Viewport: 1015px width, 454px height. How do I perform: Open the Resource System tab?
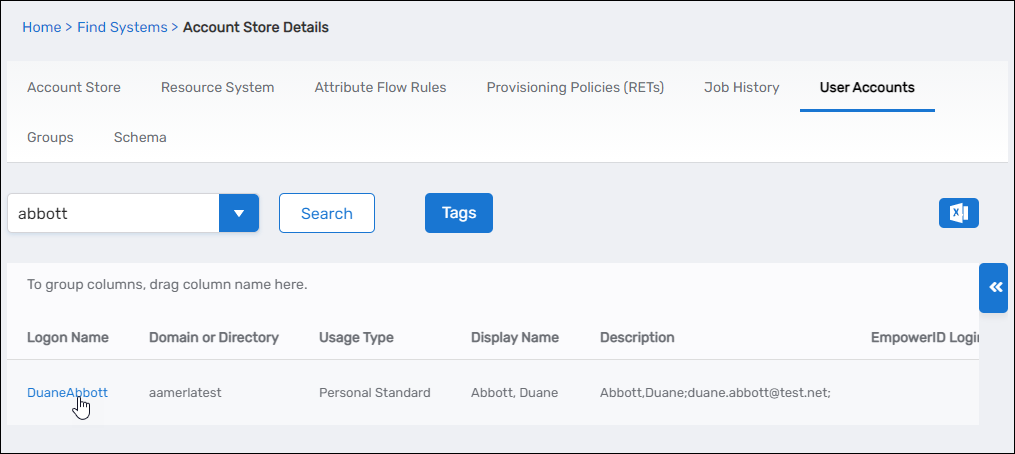(x=217, y=87)
